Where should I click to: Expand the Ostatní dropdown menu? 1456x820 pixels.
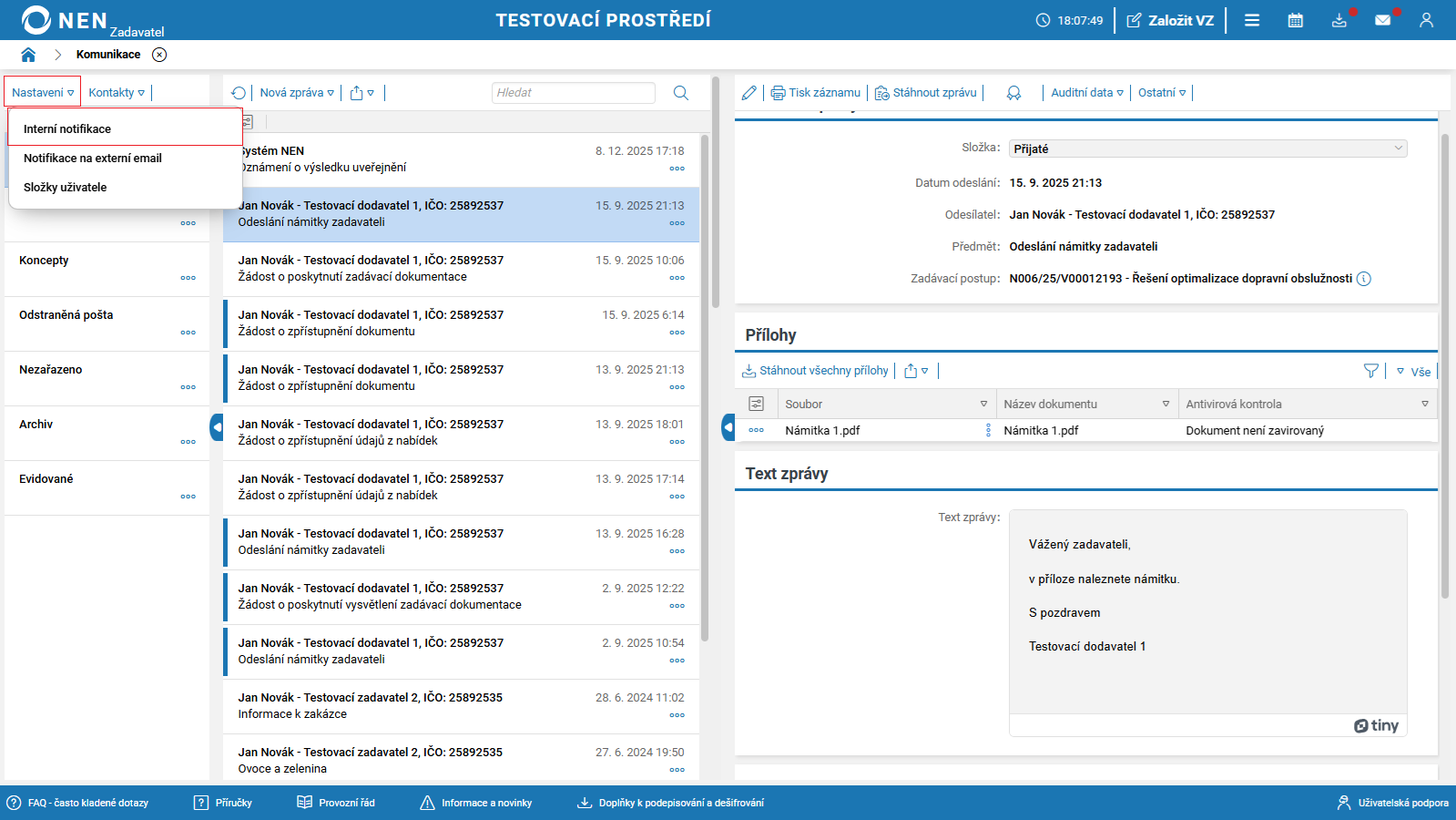(1162, 93)
